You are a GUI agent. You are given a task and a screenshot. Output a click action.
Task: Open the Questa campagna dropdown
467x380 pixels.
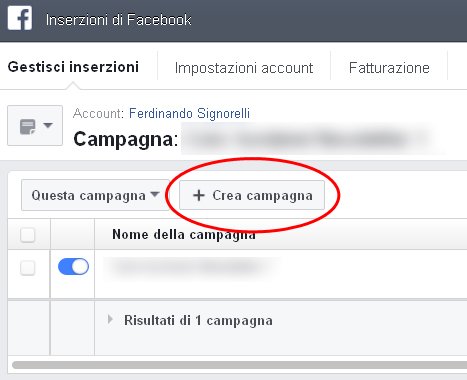pyautogui.click(x=95, y=195)
